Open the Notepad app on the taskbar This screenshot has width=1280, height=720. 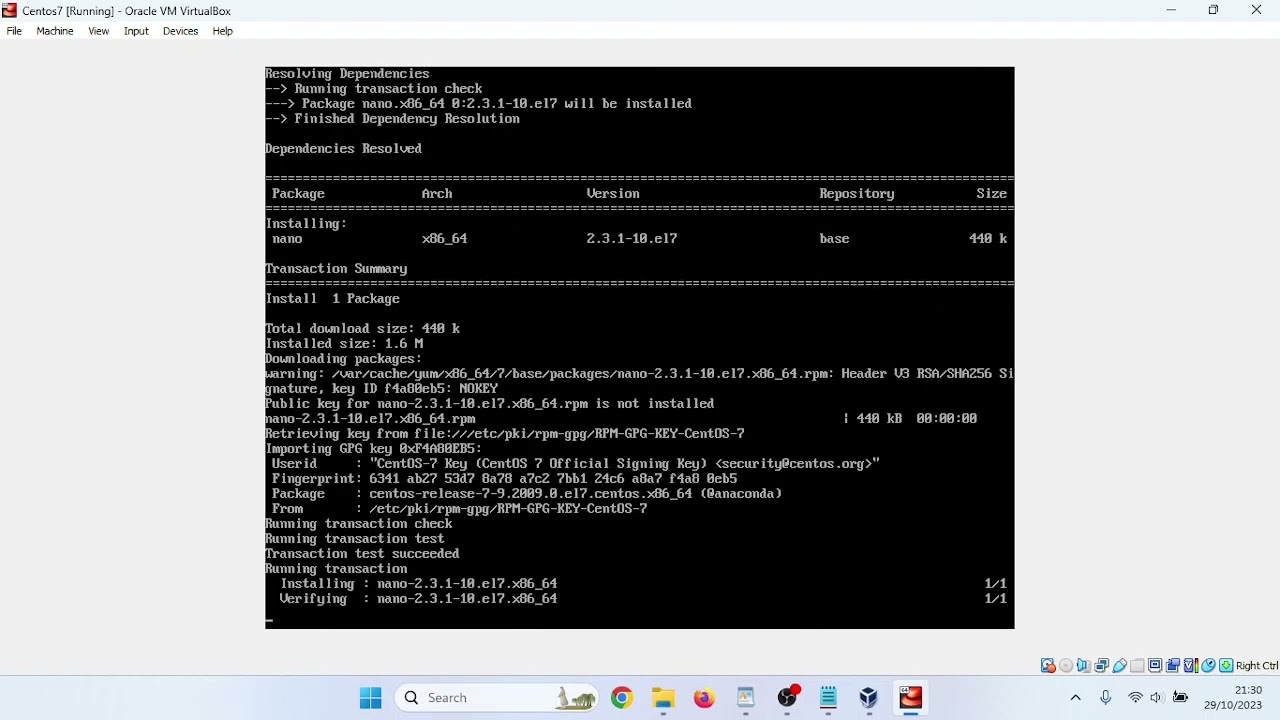tap(828, 698)
